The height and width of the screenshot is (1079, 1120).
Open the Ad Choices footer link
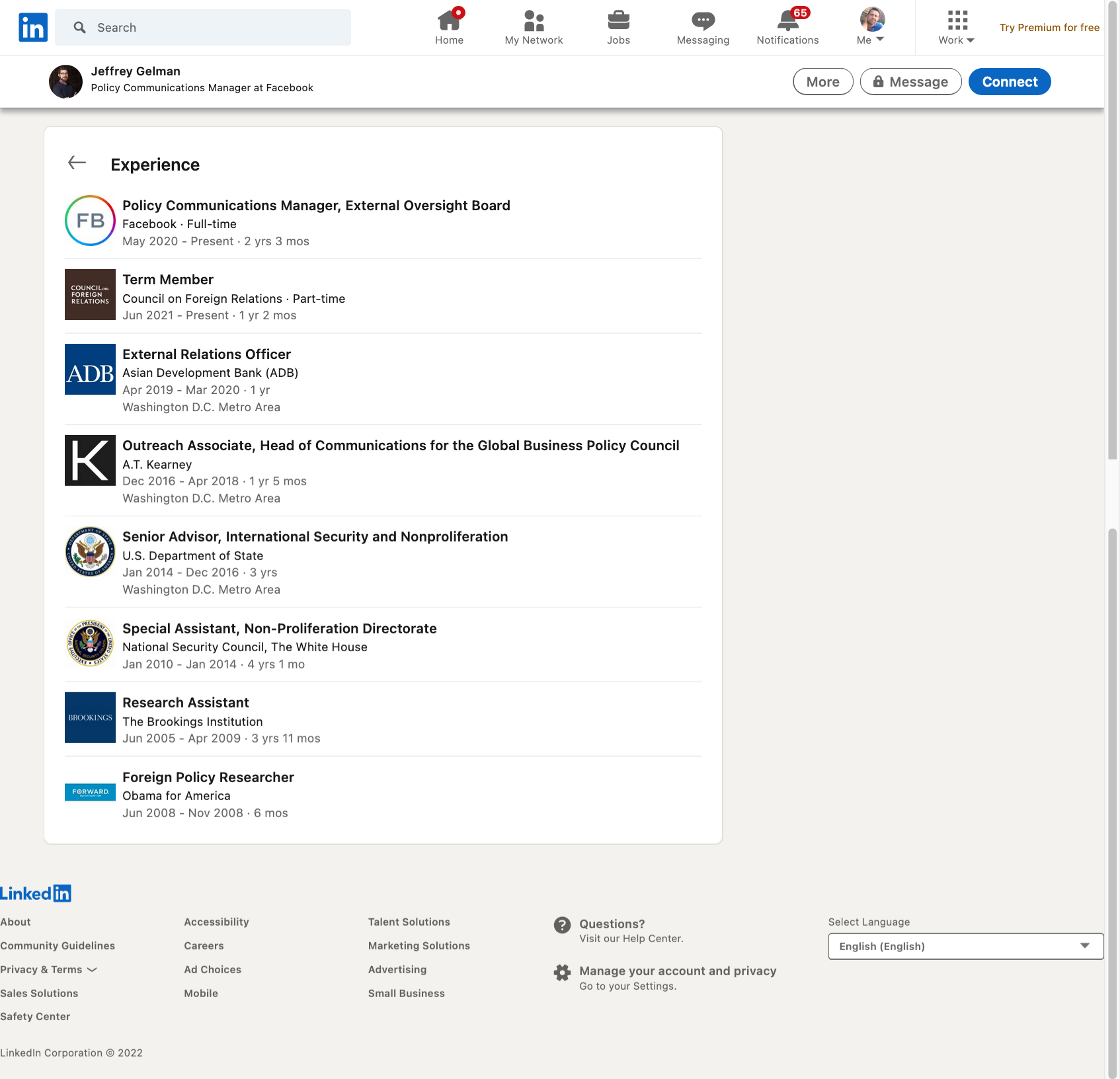tap(212, 969)
